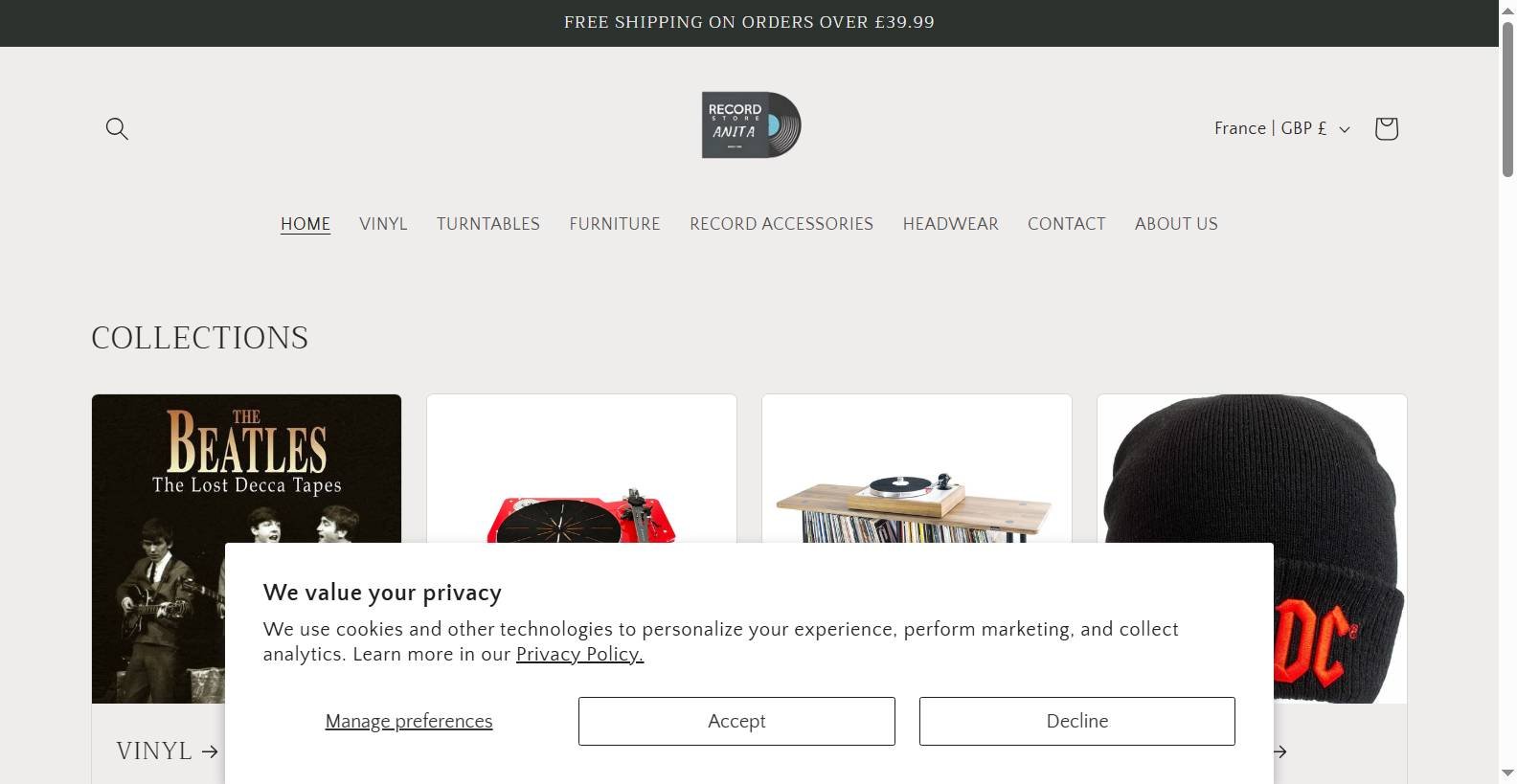The height and width of the screenshot is (784, 1517).
Task: Open RECORD ACCESSORIES in navigation
Action: (x=781, y=224)
